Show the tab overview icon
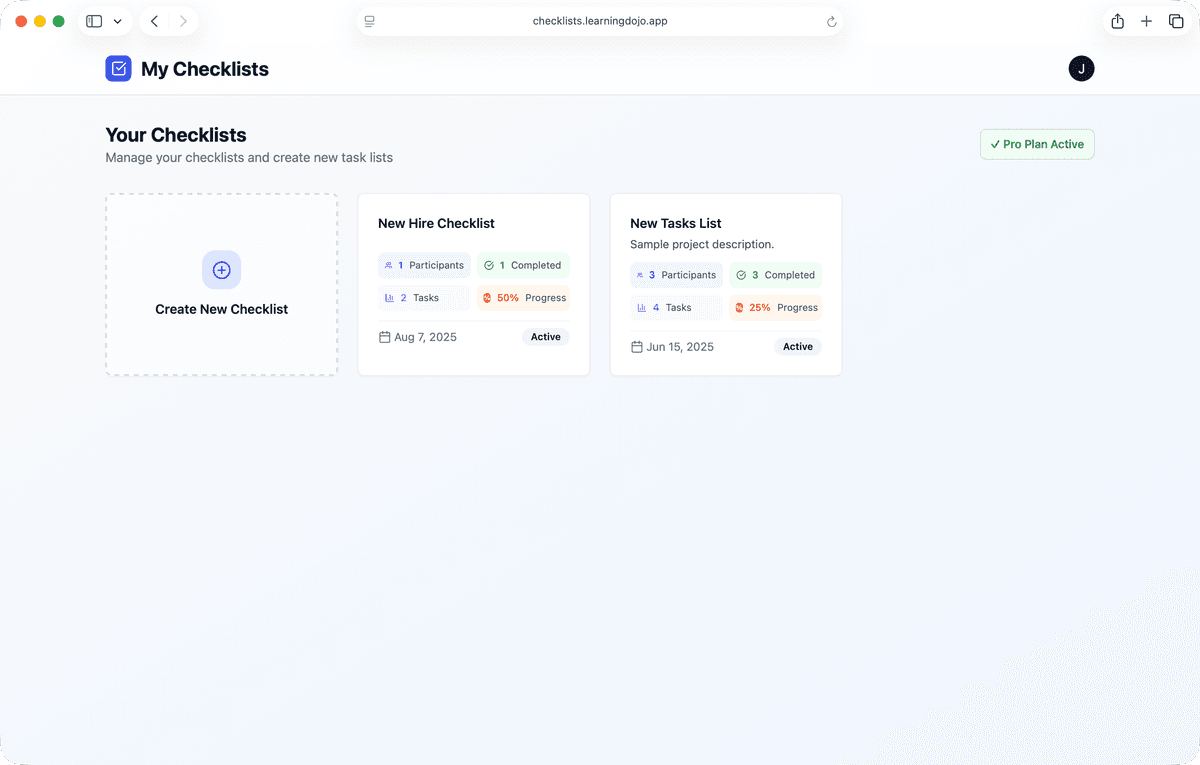 [x=1176, y=21]
